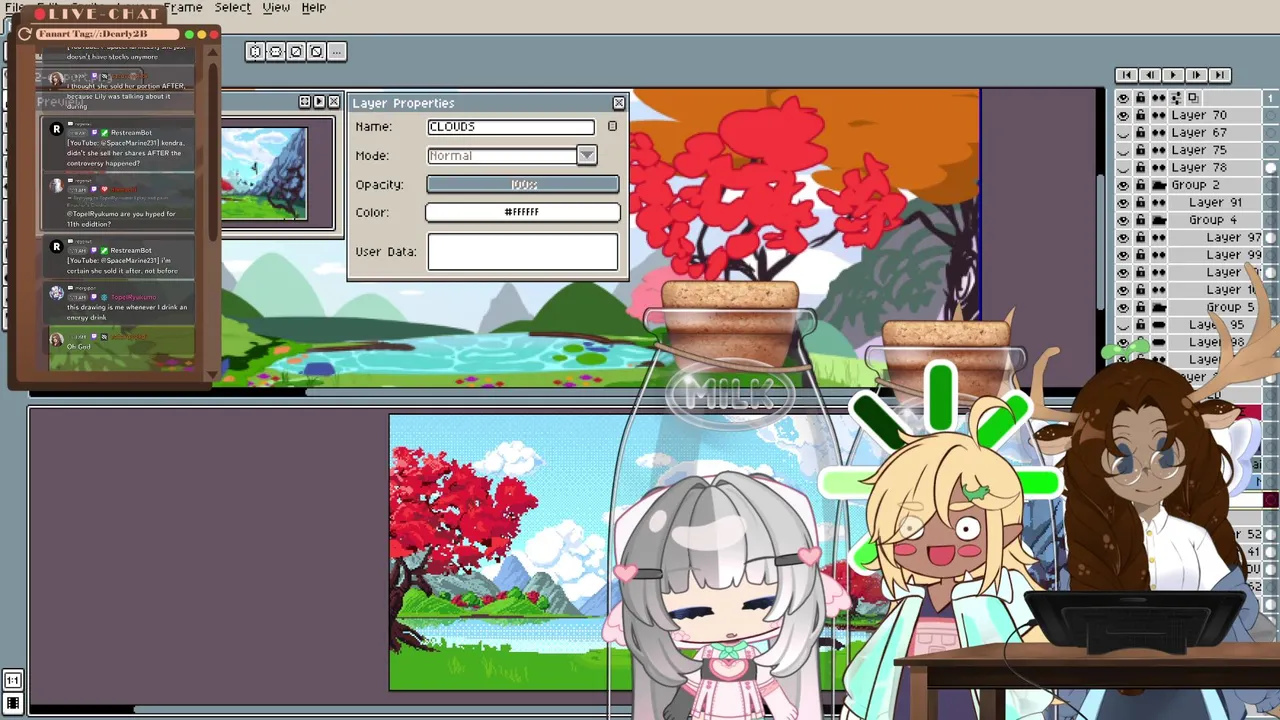Viewport: 1280px width, 720px height.
Task: Adjust the layer Opacity slider
Action: (523, 184)
